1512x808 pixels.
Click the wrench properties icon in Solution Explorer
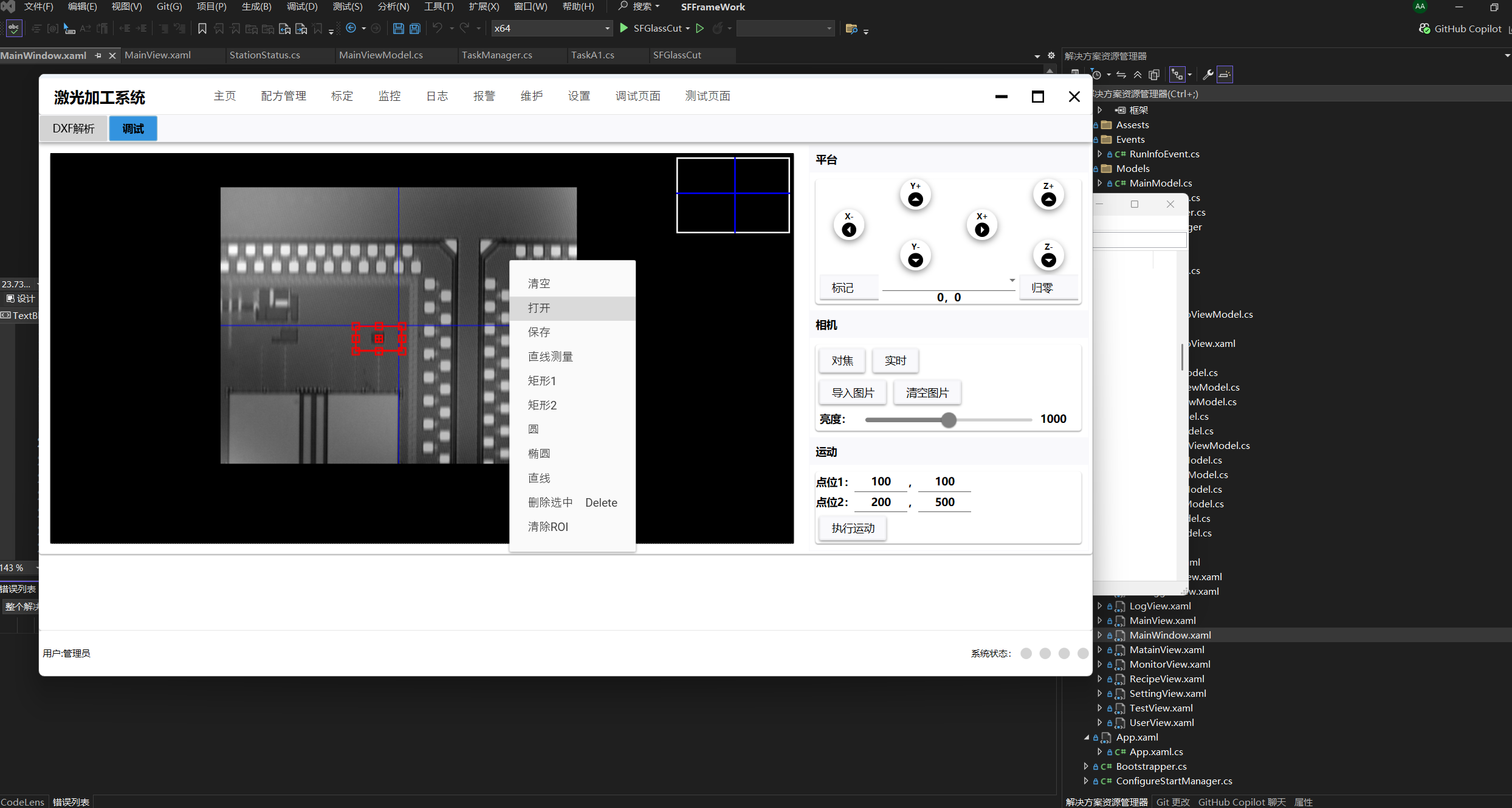(x=1208, y=75)
